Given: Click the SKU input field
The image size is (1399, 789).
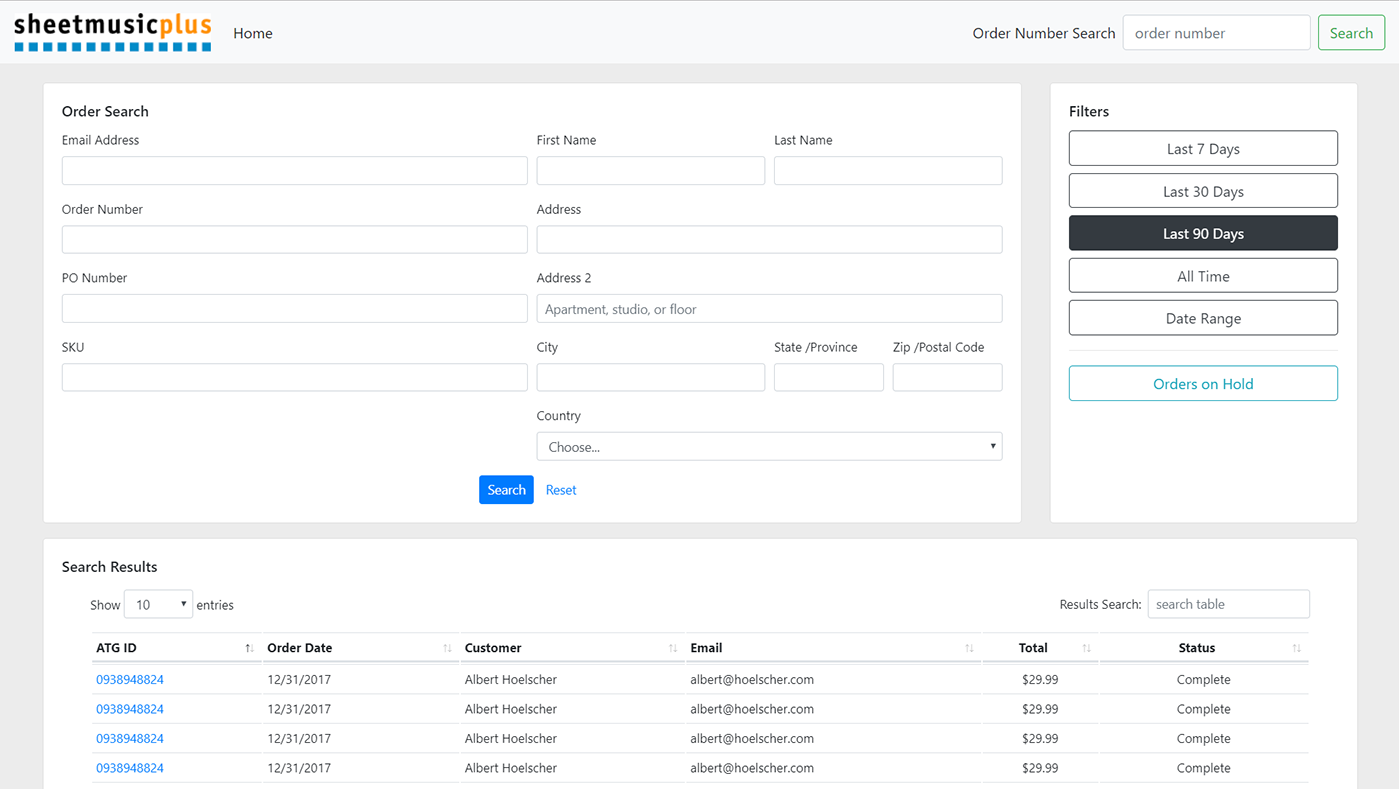Looking at the screenshot, I should coord(294,377).
